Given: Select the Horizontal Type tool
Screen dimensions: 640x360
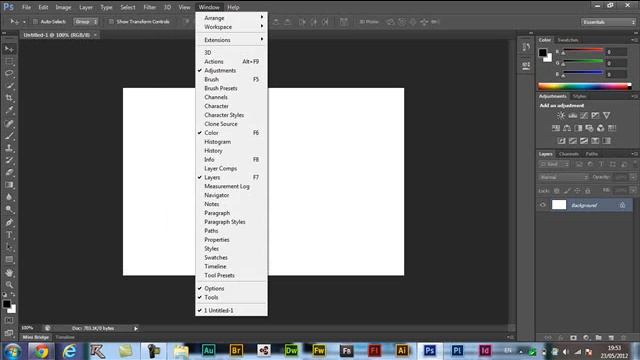Looking at the screenshot, I should 9,235.
